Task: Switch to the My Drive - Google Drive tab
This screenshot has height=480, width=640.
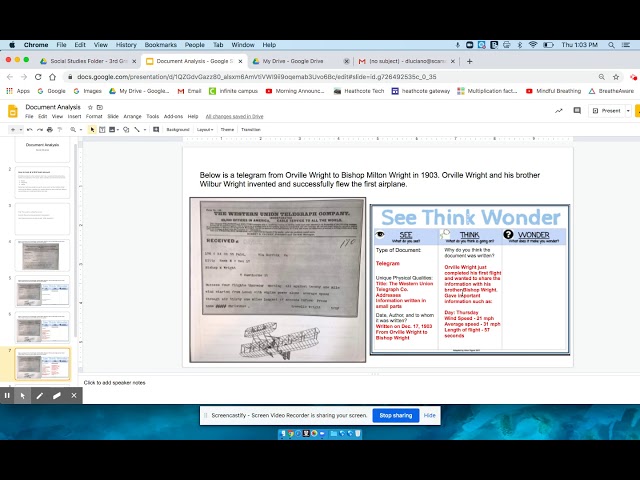Action: [300, 61]
